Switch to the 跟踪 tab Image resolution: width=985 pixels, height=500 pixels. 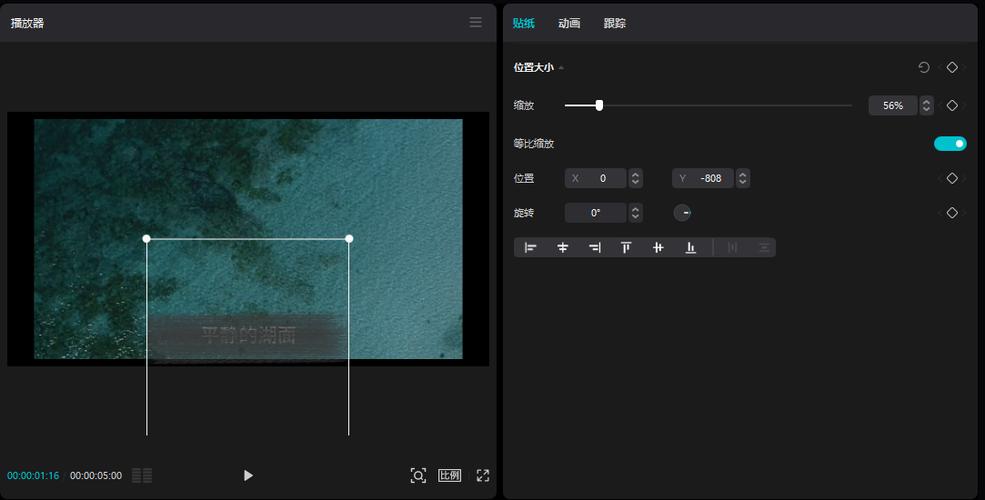tap(615, 23)
